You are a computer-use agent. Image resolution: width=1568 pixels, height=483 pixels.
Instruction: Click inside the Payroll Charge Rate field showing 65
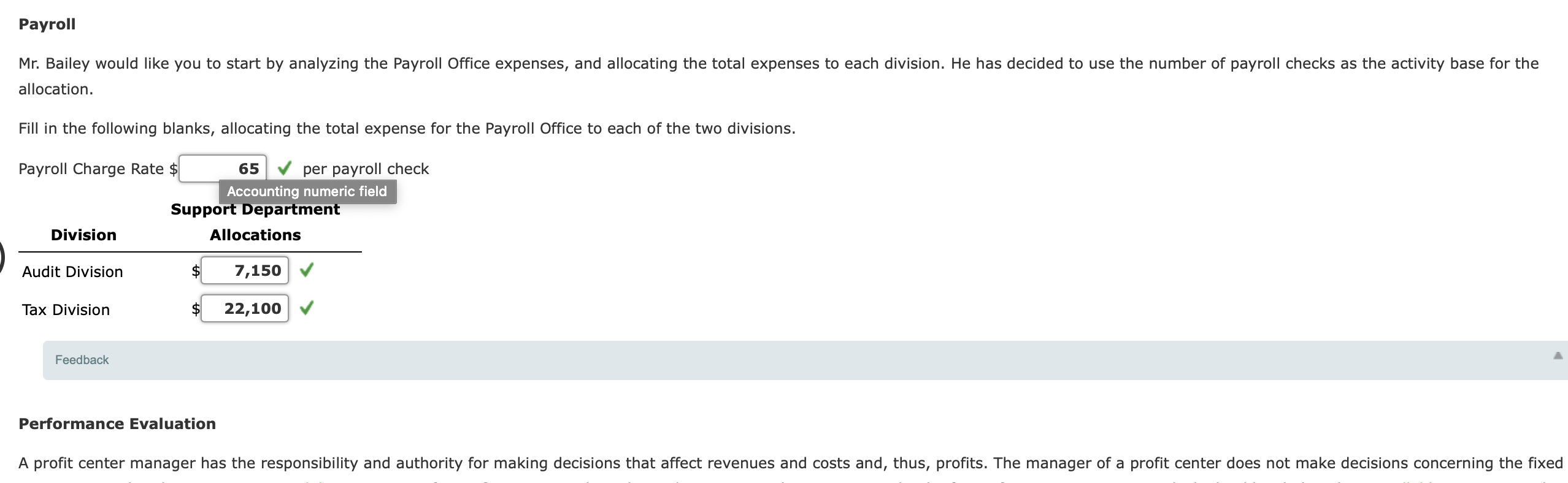click(x=224, y=169)
